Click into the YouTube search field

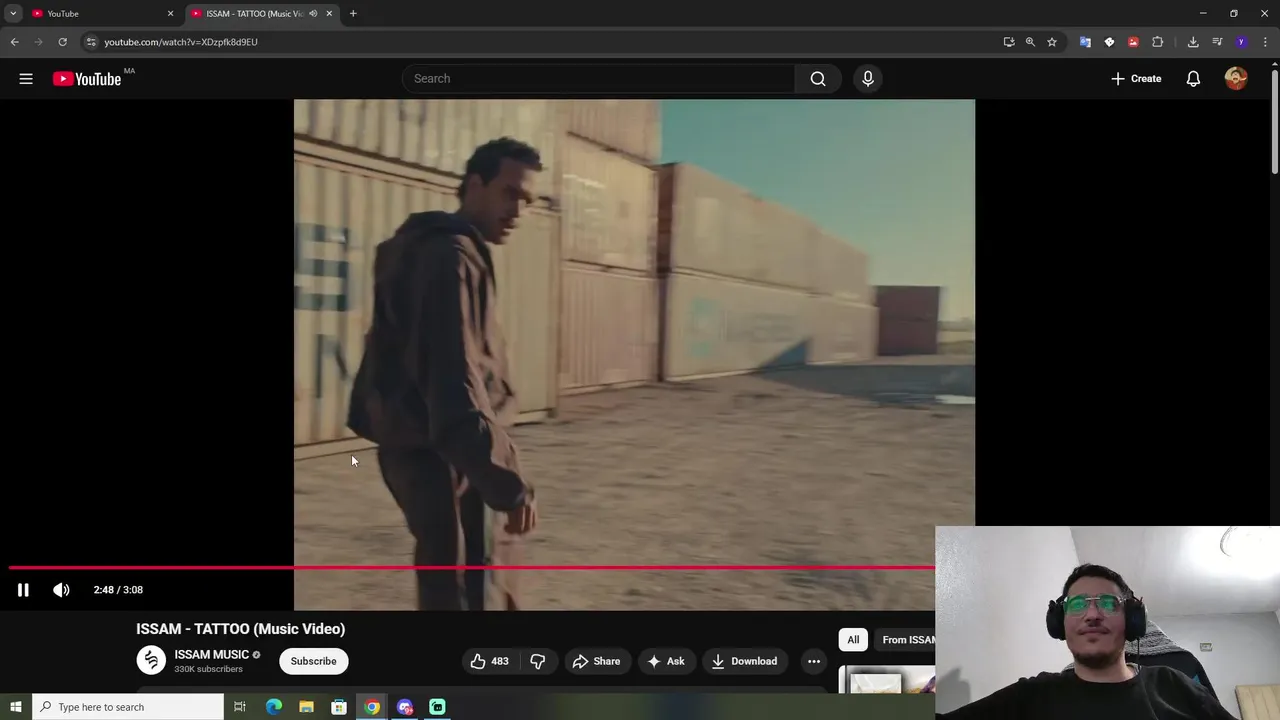(x=600, y=79)
